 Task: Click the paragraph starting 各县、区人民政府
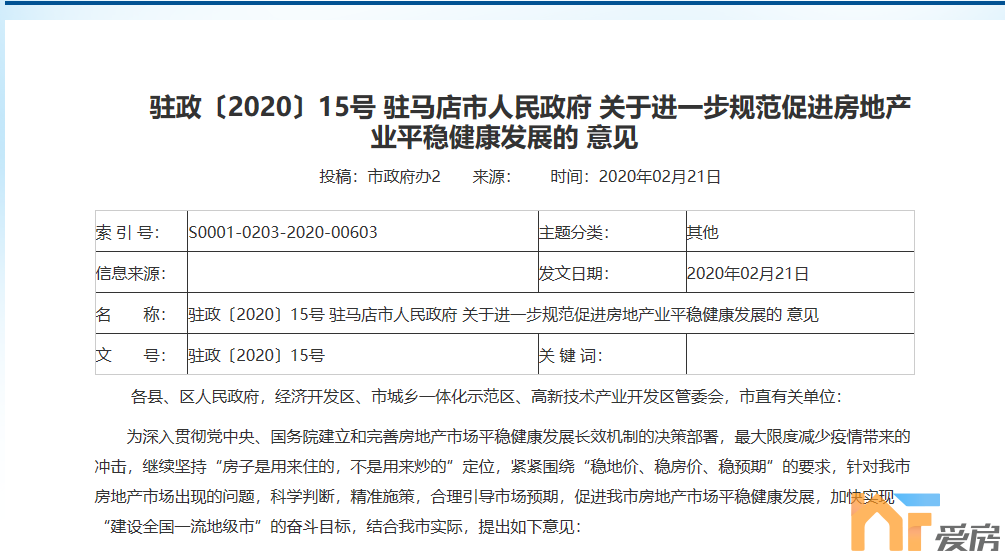(x=486, y=397)
